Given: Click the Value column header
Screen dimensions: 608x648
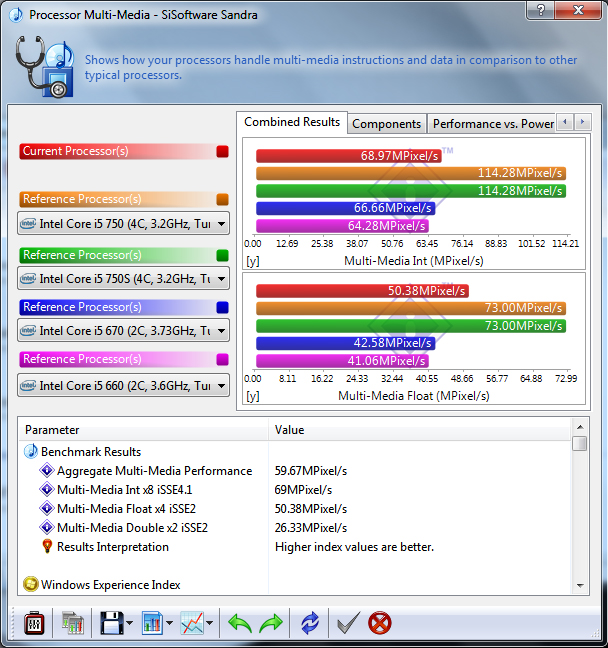Looking at the screenshot, I should (420, 430).
